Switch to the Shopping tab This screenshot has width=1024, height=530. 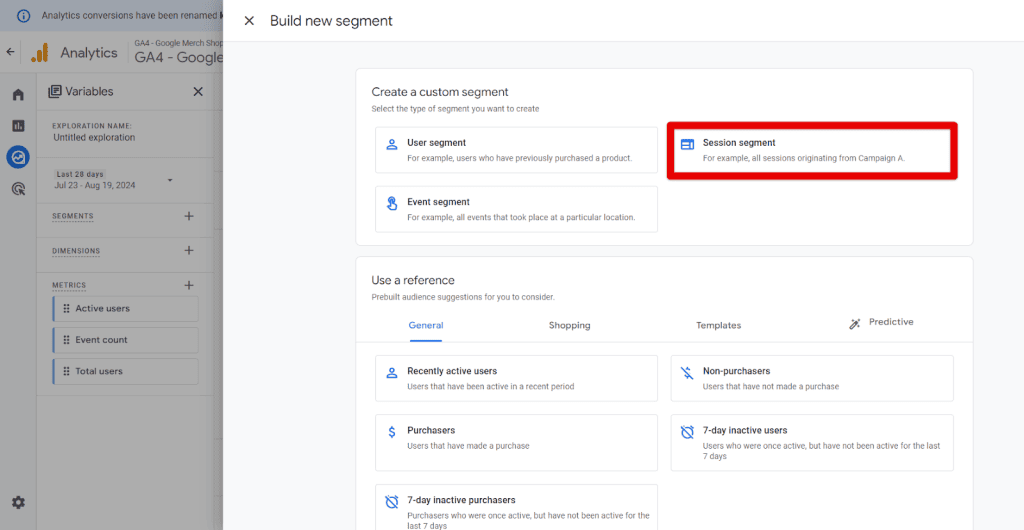pyautogui.click(x=569, y=325)
